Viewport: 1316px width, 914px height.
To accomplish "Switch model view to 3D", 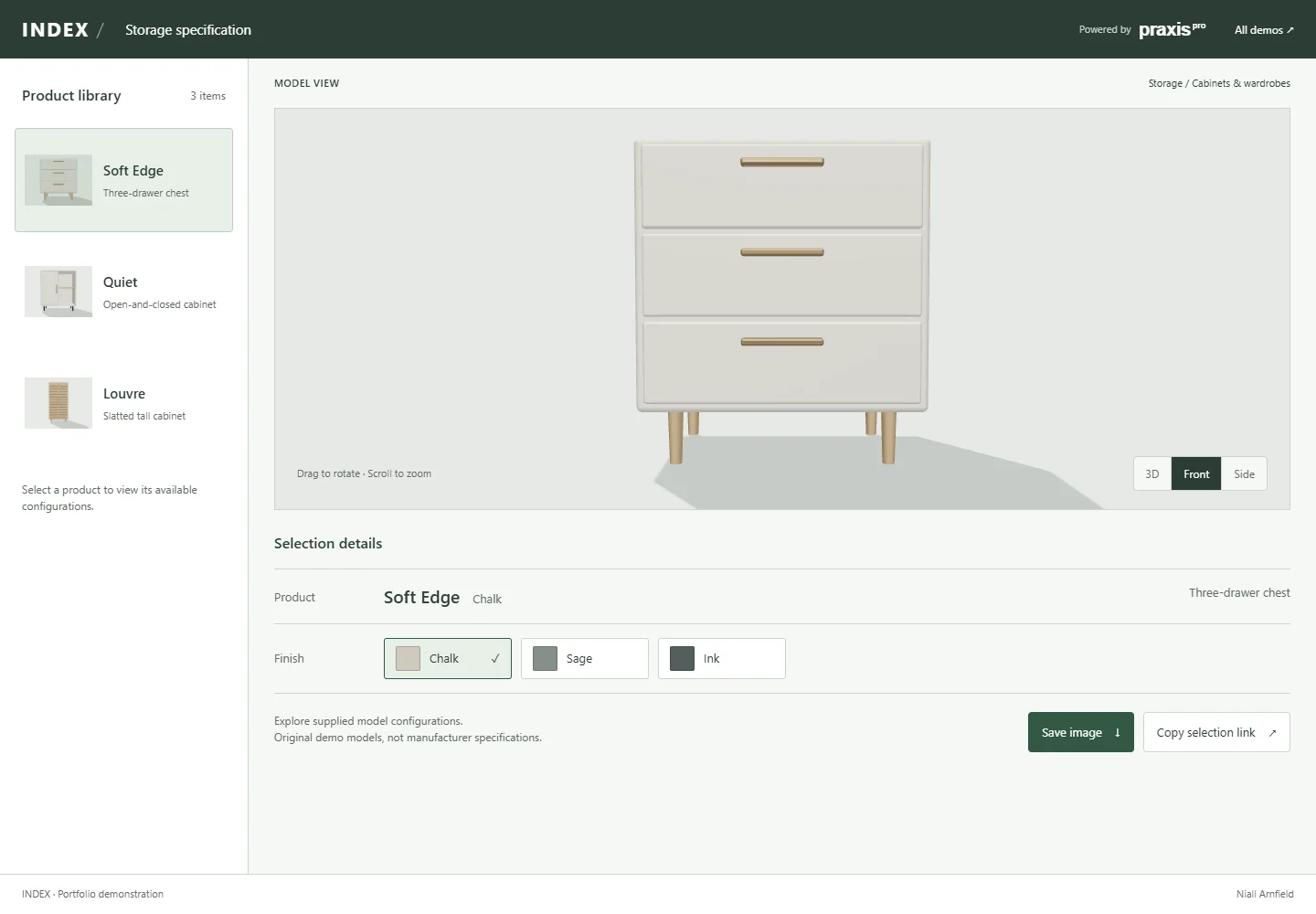I will pyautogui.click(x=1152, y=473).
